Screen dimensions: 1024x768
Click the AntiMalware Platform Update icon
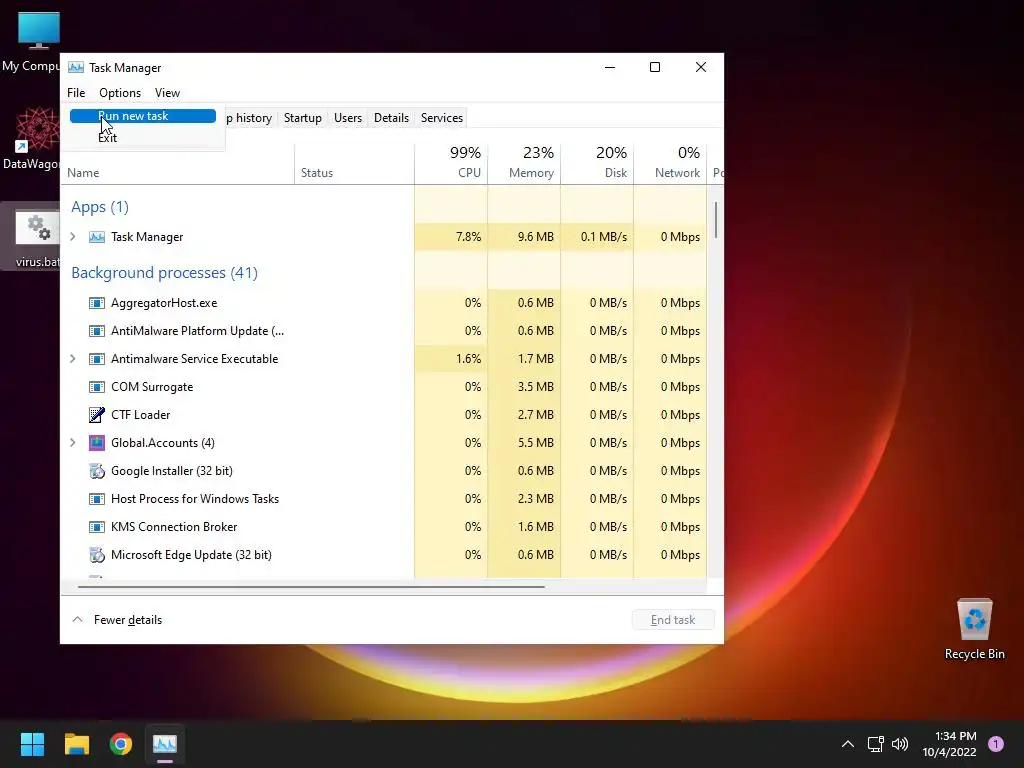(x=97, y=331)
